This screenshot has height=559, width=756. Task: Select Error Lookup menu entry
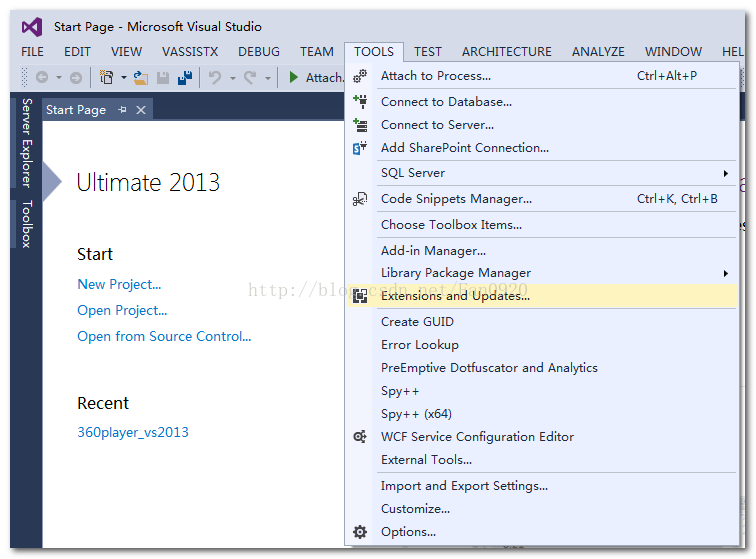click(x=542, y=345)
